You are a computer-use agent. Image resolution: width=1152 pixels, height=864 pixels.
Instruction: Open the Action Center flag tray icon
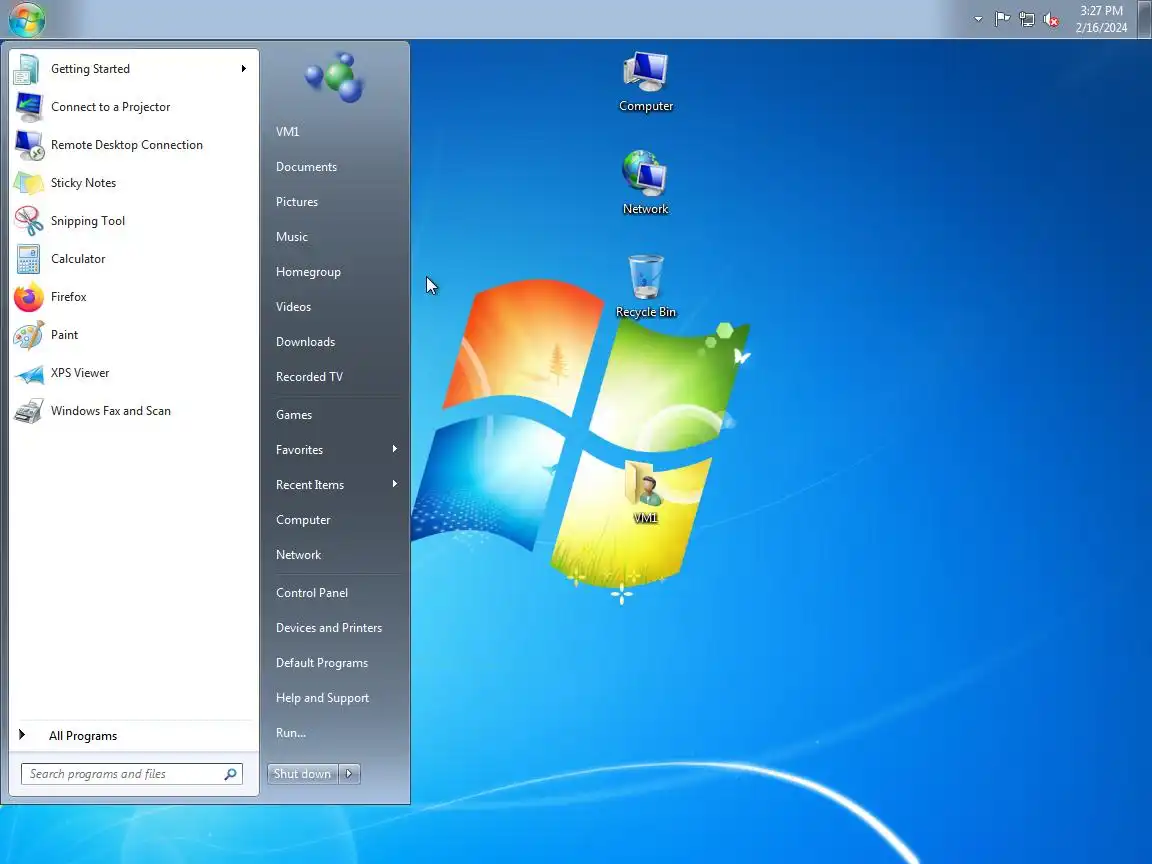point(1002,19)
